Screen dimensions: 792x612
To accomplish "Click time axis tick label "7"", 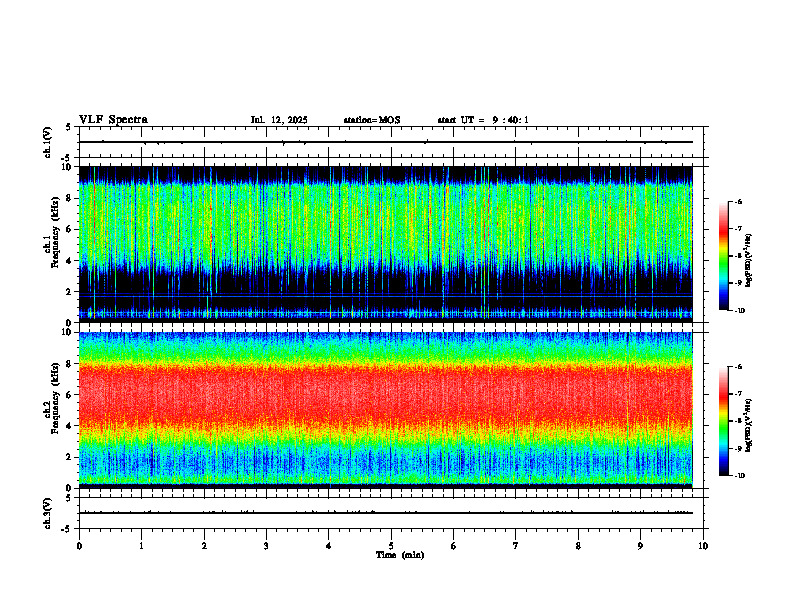I will point(516,546).
